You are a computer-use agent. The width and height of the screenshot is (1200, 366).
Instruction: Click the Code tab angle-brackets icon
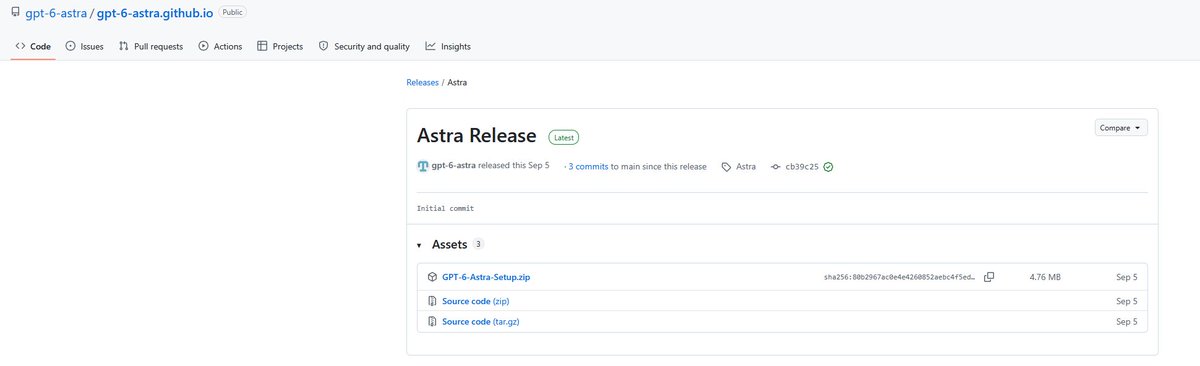click(20, 46)
